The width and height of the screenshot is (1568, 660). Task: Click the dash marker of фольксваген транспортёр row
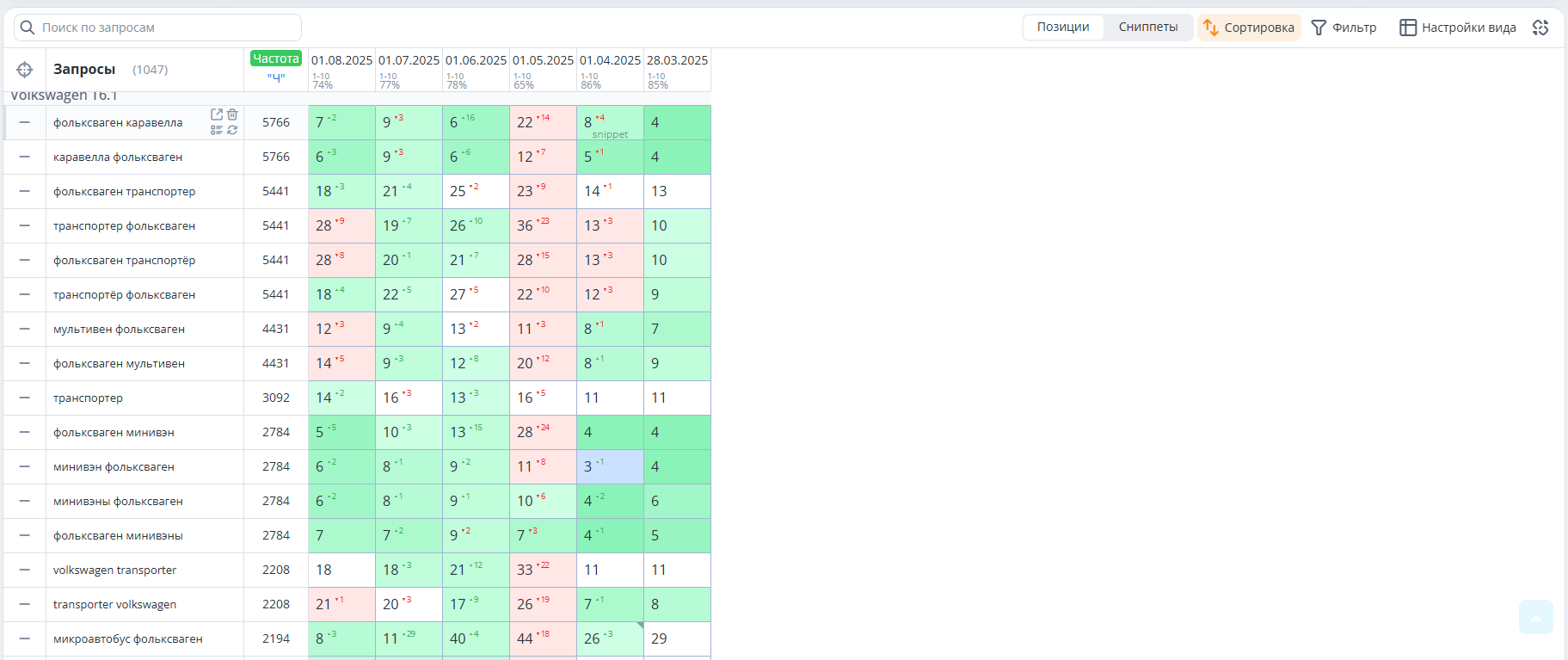pyautogui.click(x=25, y=260)
